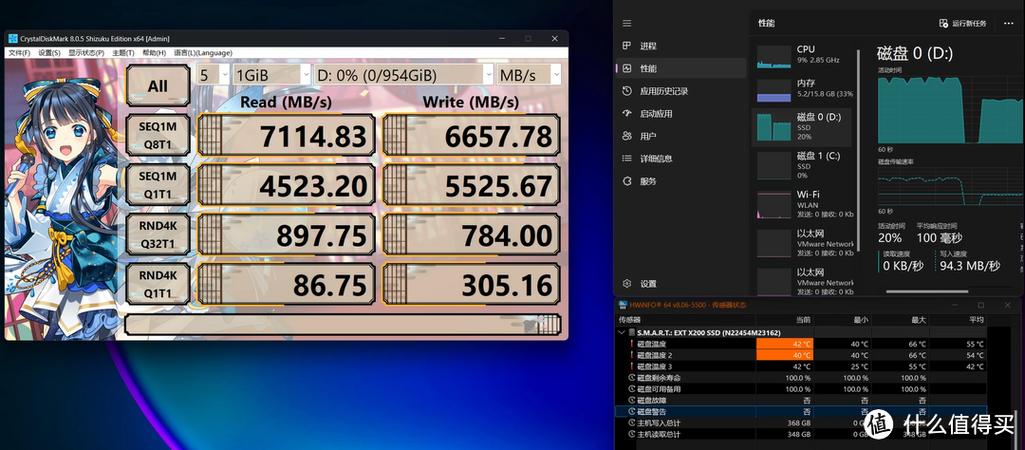
Task: Click the 当前 column header in HWiNFO
Action: (785, 320)
